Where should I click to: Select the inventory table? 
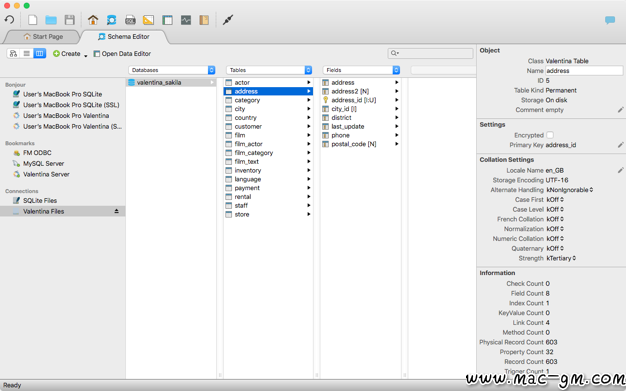point(268,170)
